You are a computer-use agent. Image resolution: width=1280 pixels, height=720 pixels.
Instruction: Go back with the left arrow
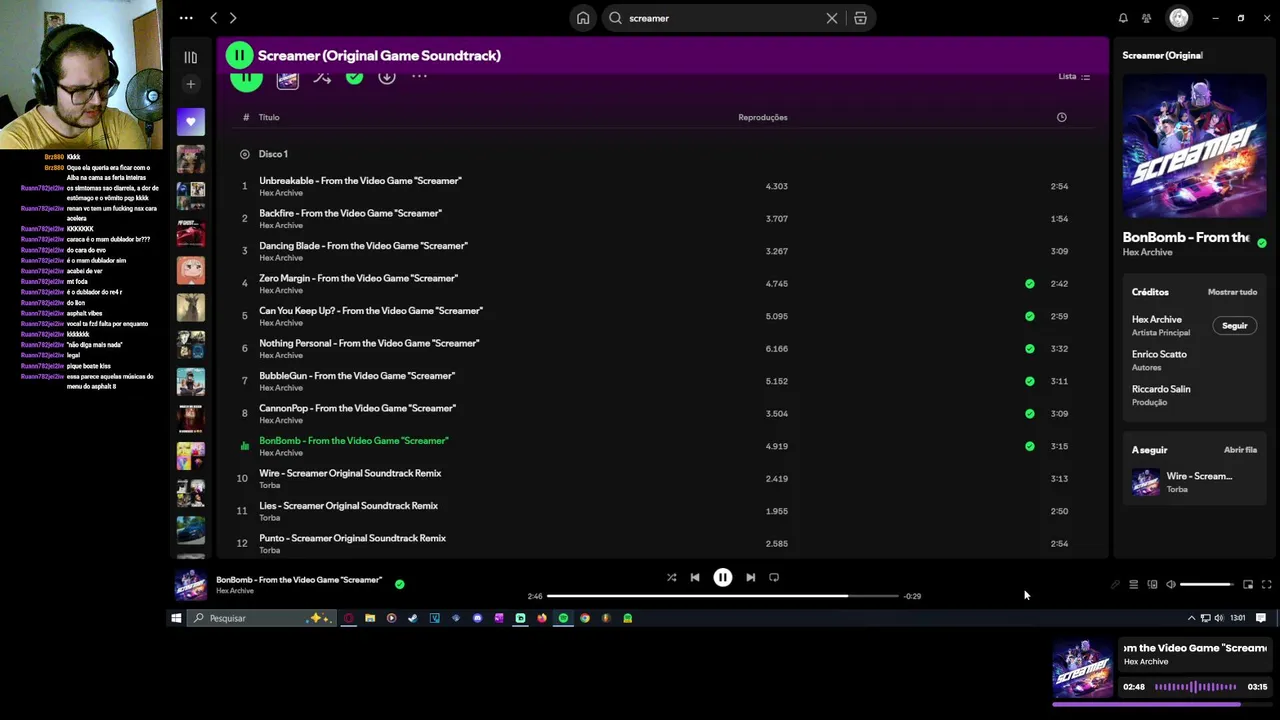213,18
